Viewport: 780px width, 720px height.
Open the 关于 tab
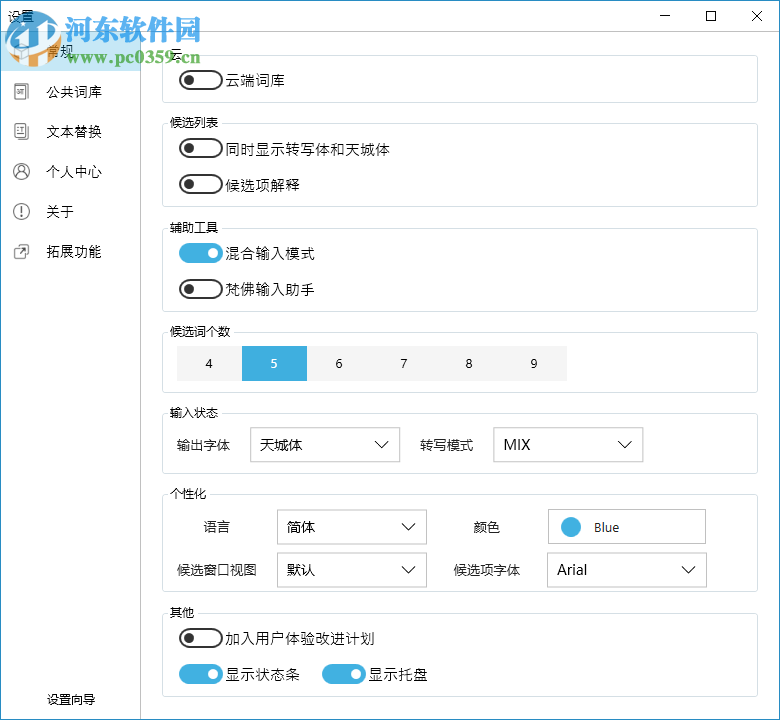click(70, 211)
